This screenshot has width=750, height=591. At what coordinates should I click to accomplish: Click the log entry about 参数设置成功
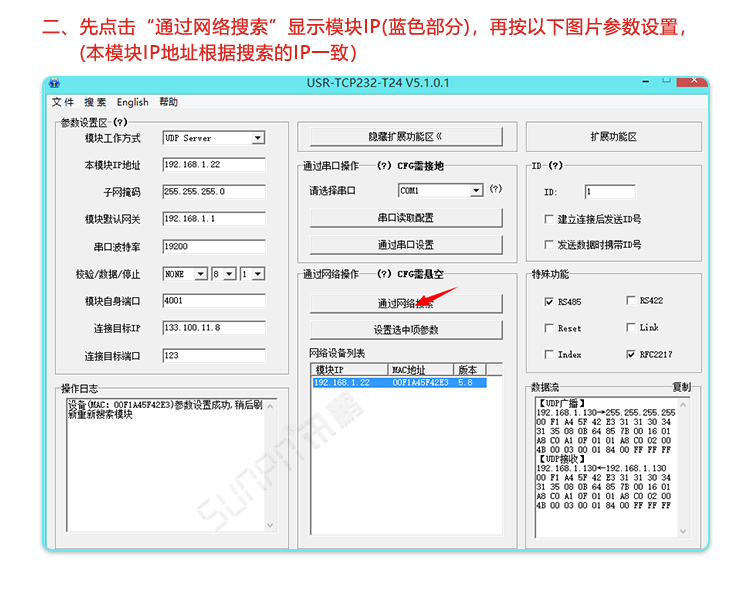(x=165, y=410)
